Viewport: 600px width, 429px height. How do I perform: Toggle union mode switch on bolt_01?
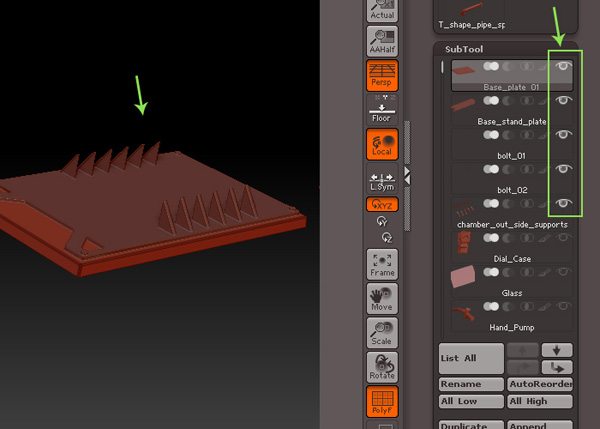click(491, 135)
